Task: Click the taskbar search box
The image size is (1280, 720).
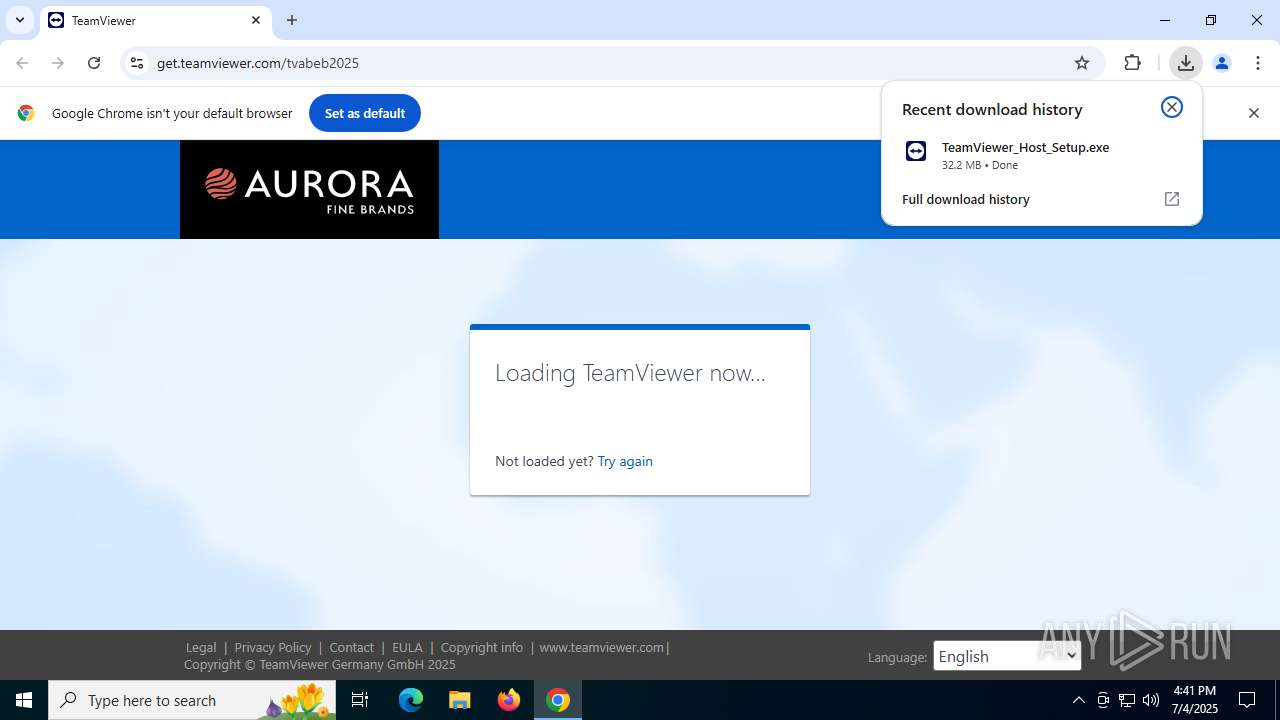Action: (x=192, y=700)
